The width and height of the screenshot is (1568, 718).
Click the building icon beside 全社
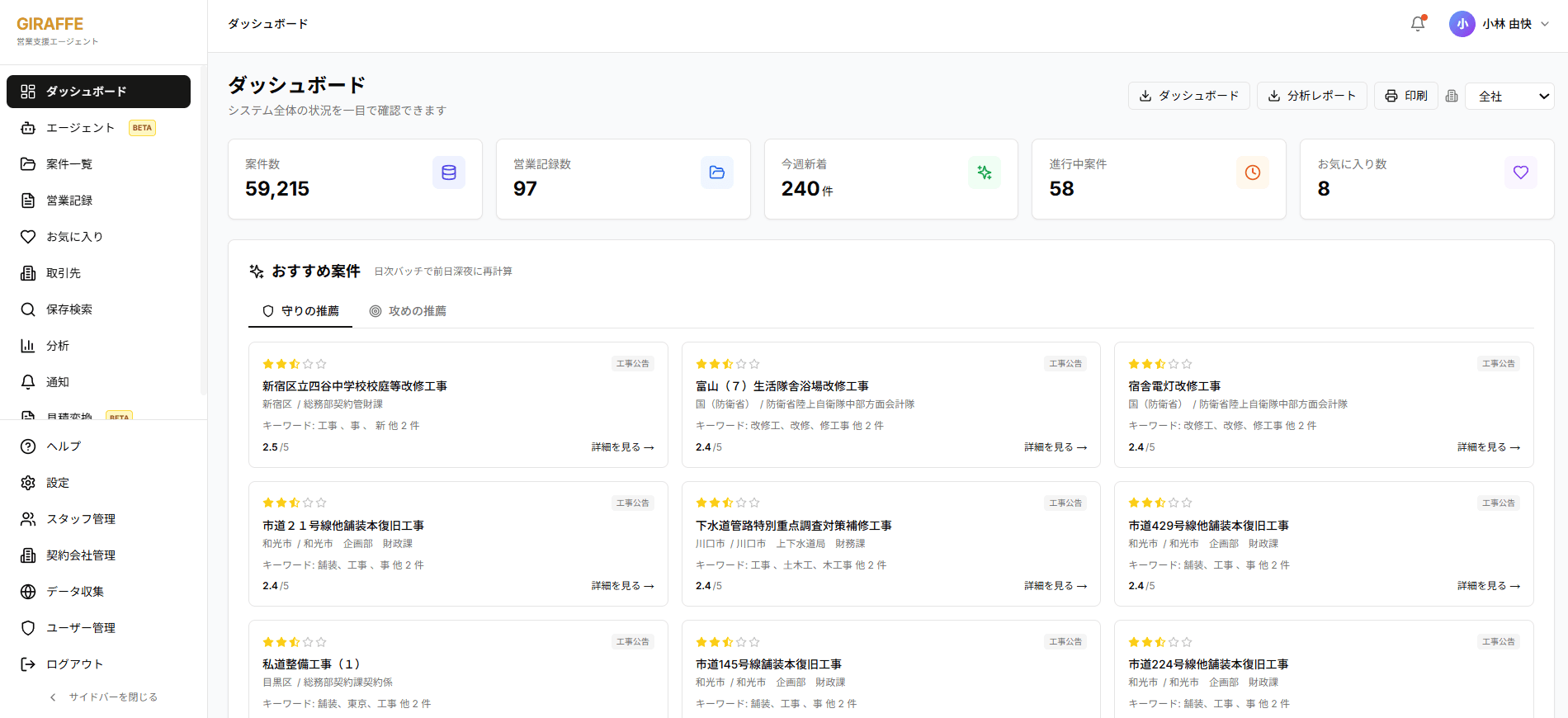(x=1452, y=96)
